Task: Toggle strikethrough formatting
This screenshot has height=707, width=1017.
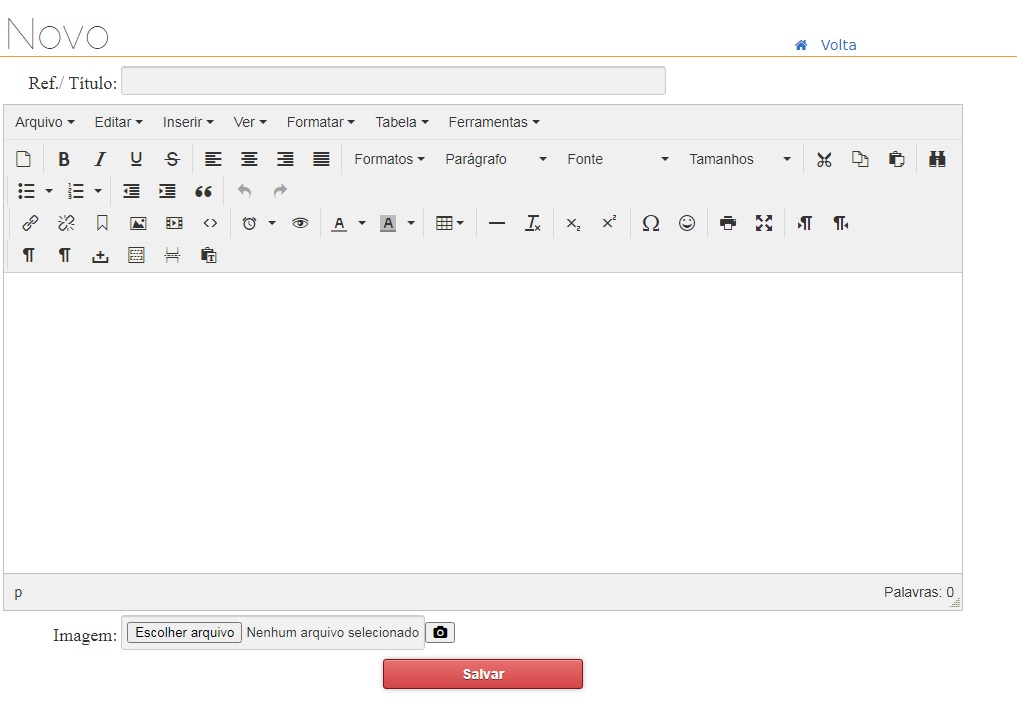Action: click(x=172, y=159)
